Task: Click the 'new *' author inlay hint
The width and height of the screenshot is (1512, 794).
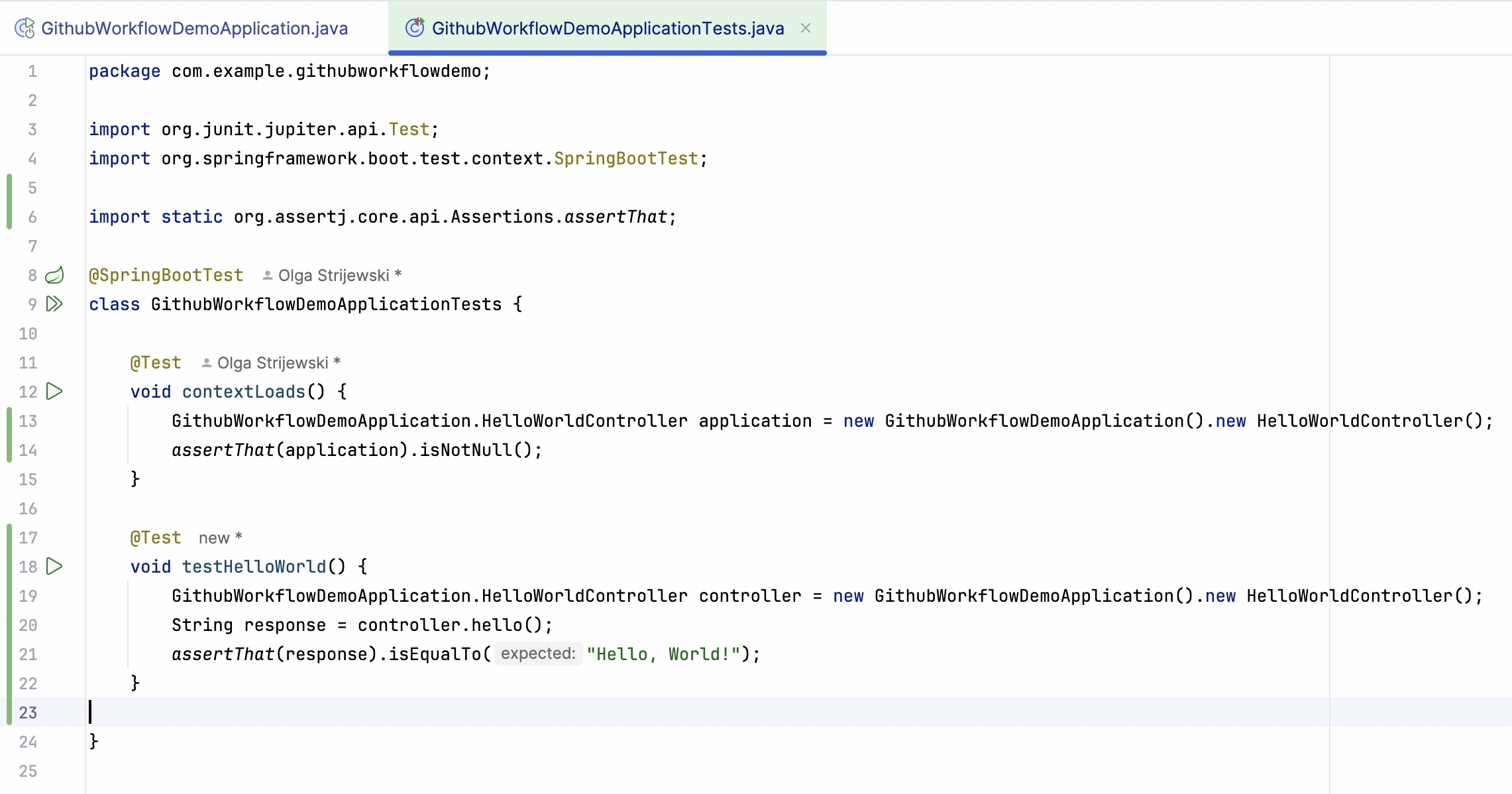Action: [220, 538]
